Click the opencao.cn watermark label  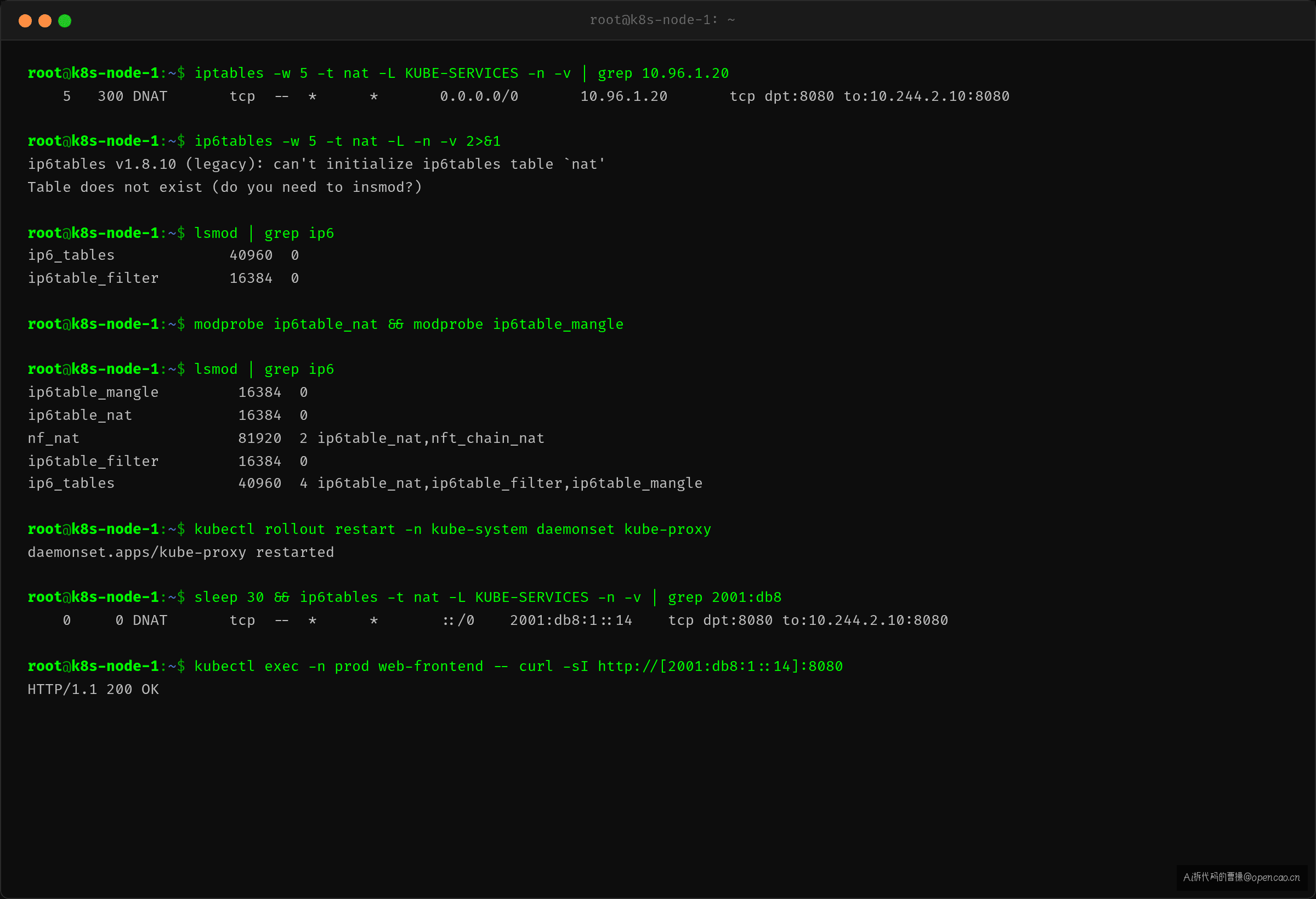point(1241,877)
